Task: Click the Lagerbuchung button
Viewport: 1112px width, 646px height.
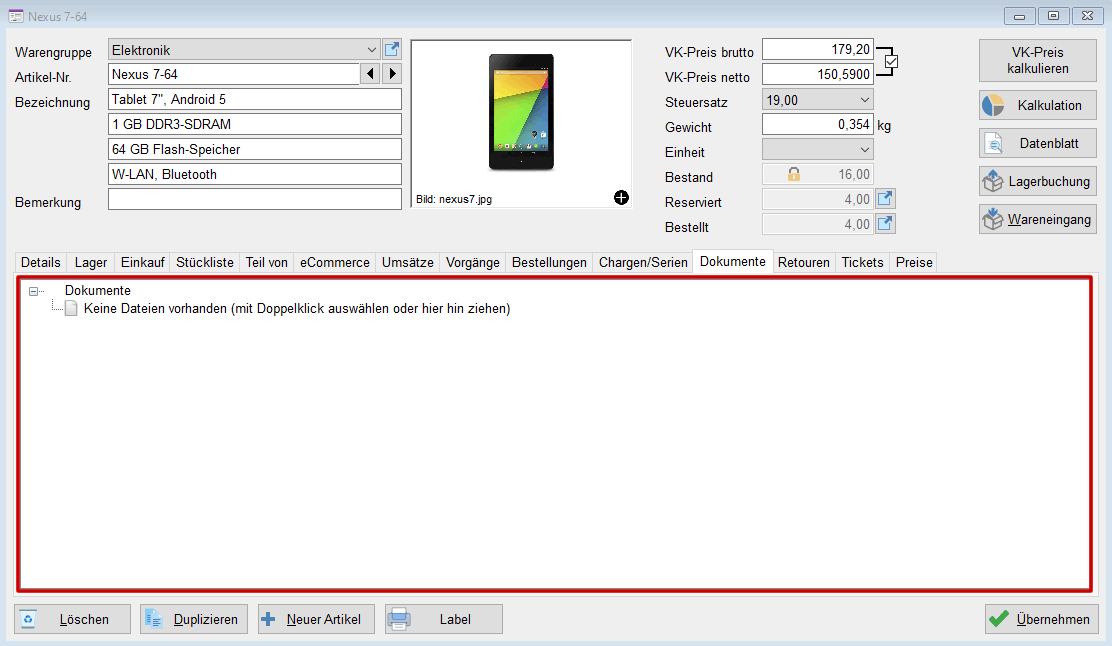Action: [1038, 182]
